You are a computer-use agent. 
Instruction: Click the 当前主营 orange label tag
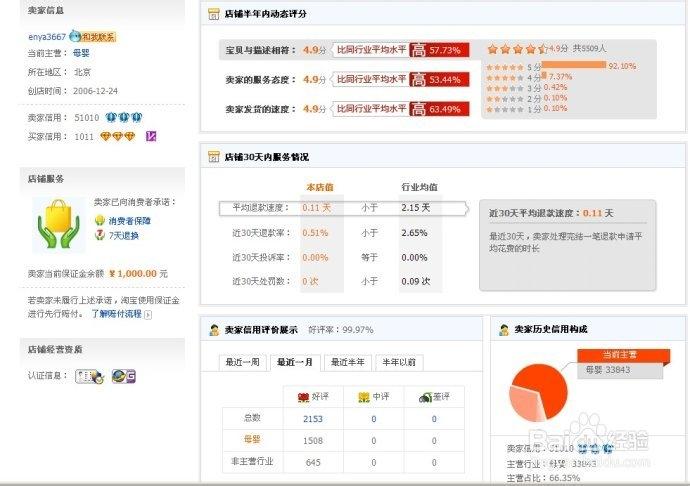622,355
